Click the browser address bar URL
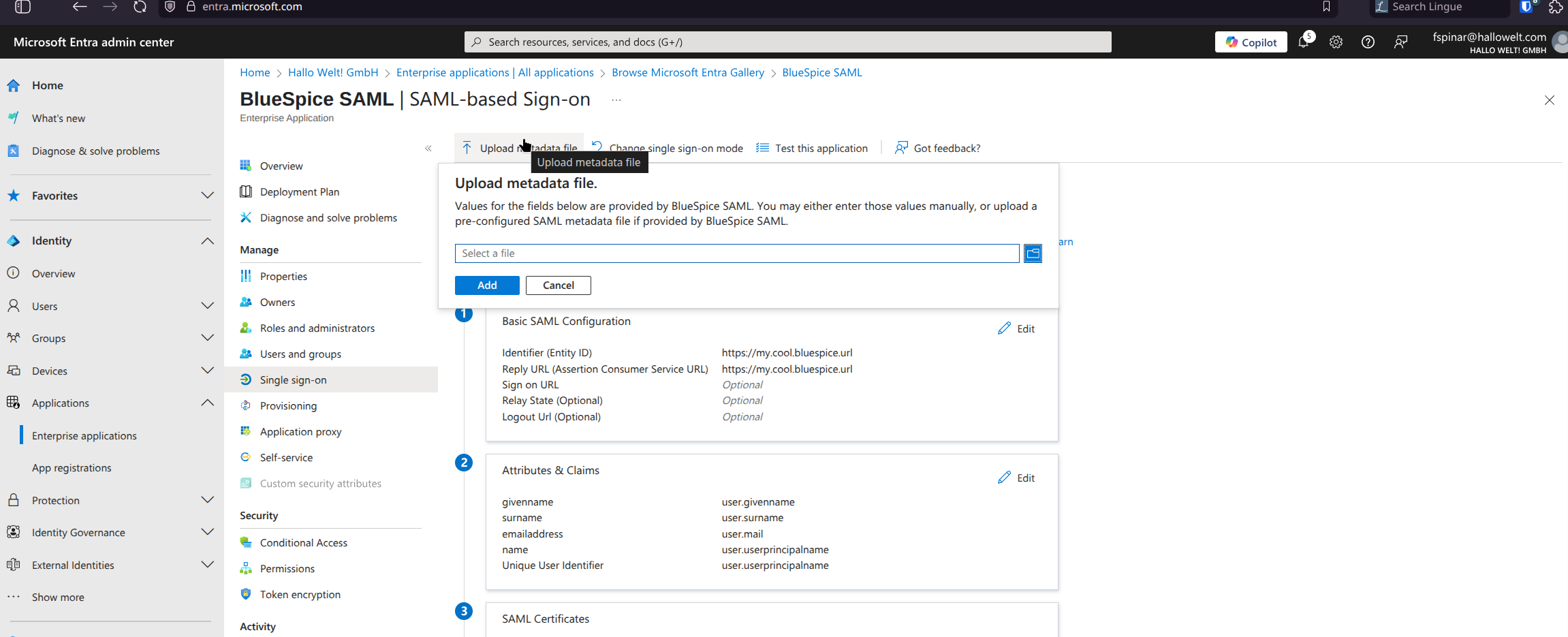The width and height of the screenshot is (1568, 637). [x=252, y=7]
